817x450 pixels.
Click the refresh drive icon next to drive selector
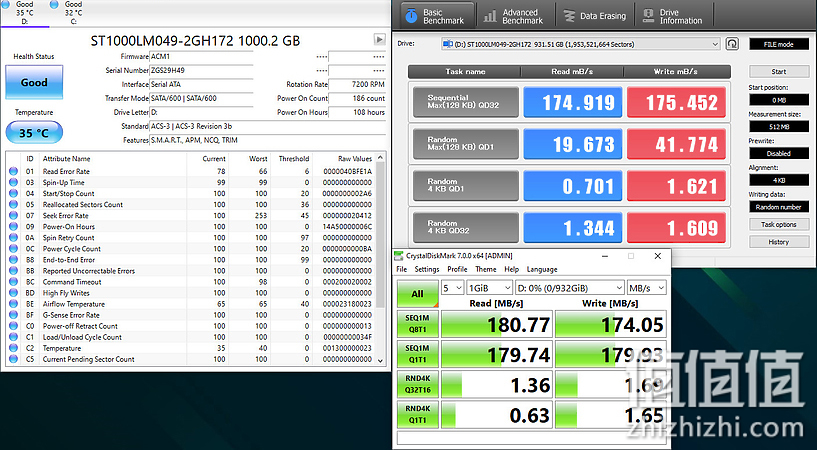click(732, 44)
